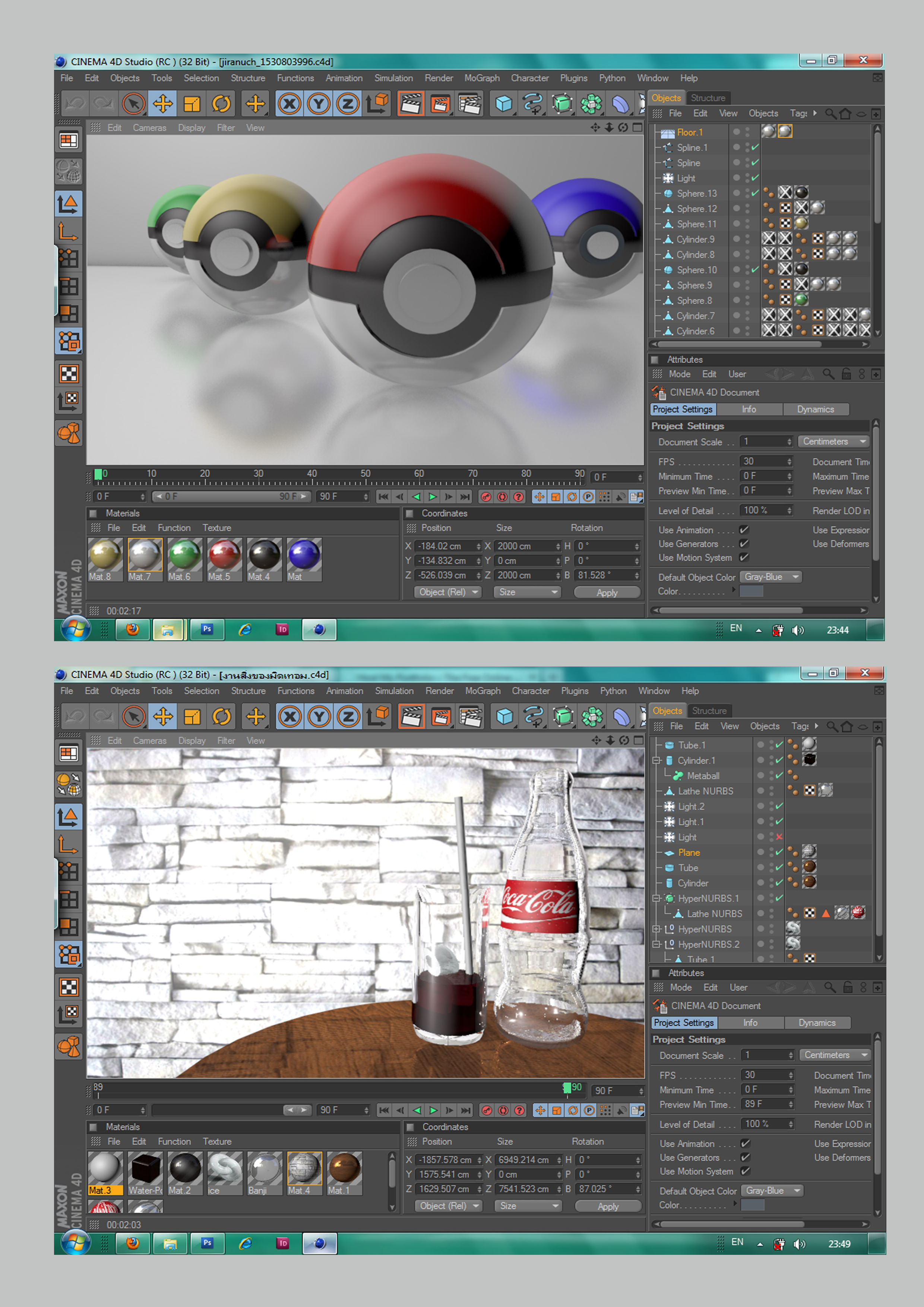Open the Scale tool in the Pokeball scene window
924x1307 pixels.
coord(192,104)
